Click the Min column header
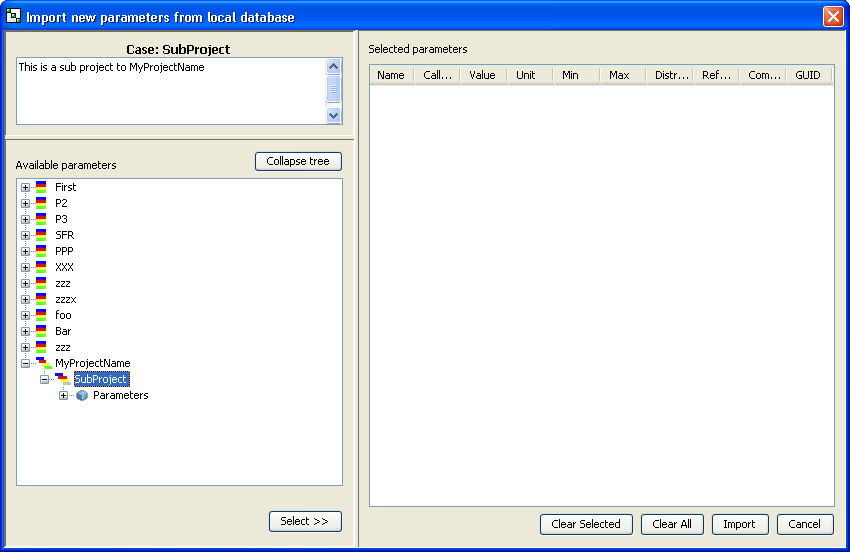 coord(576,75)
